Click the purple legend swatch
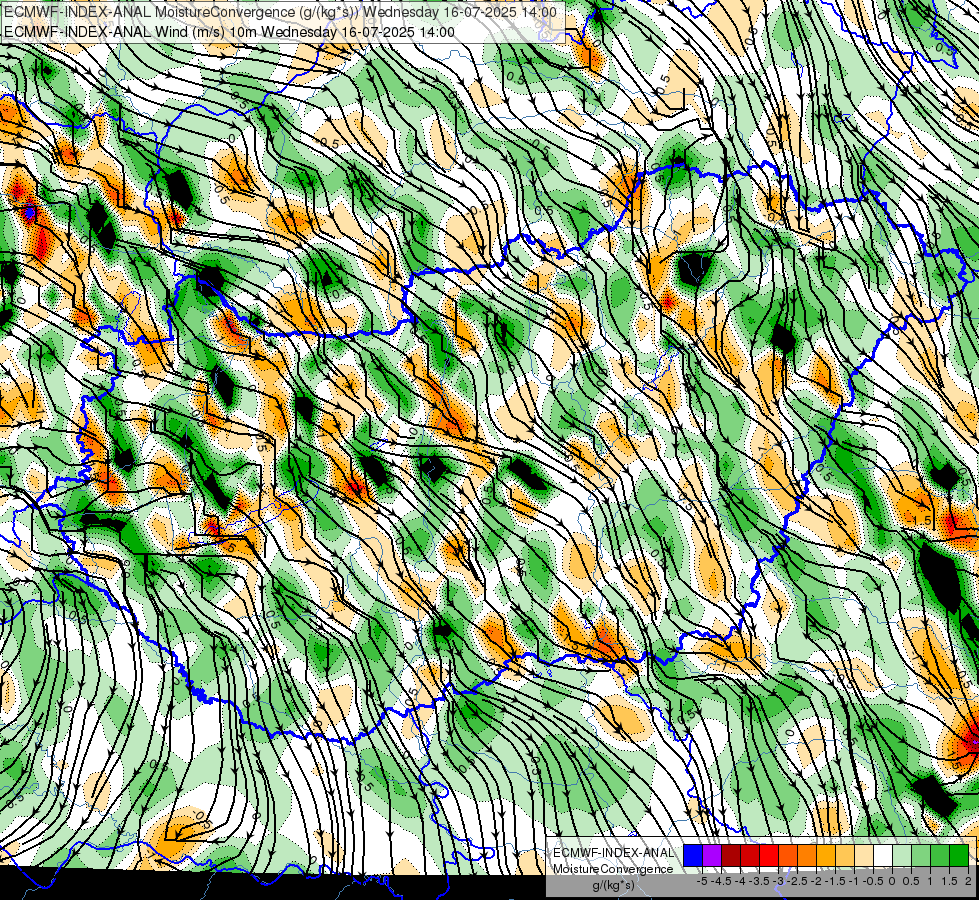 point(712,855)
